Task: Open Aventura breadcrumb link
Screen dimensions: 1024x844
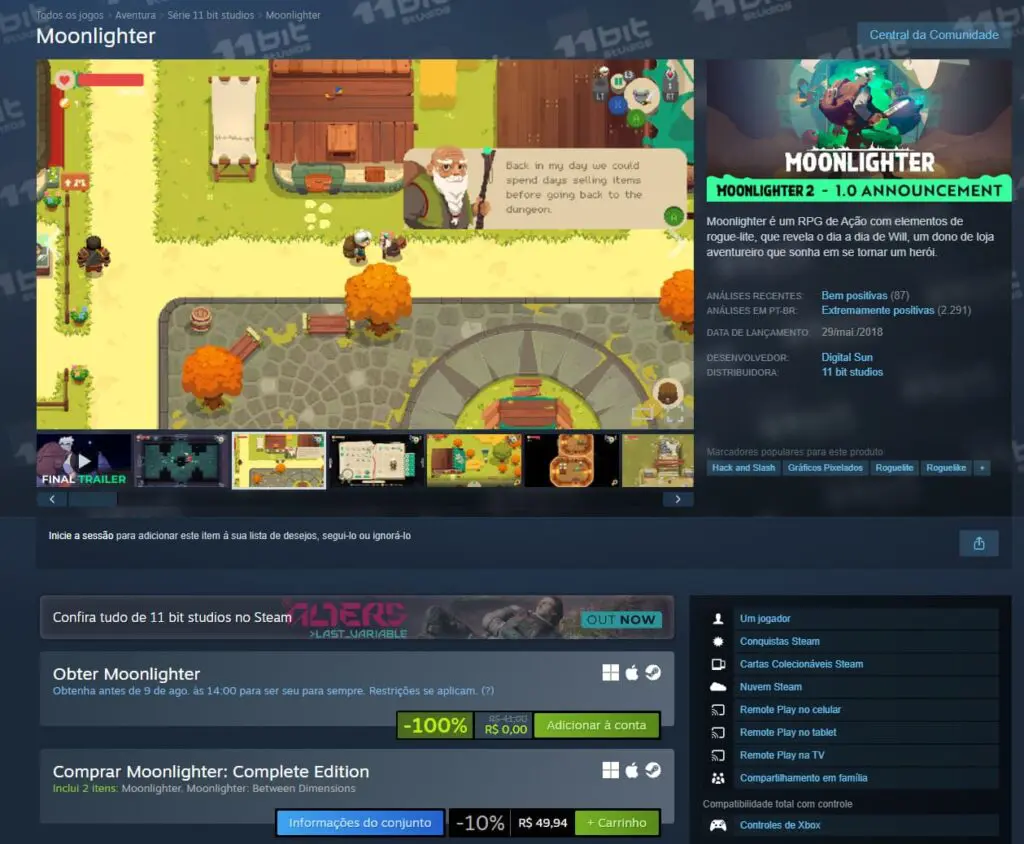Action: (135, 15)
